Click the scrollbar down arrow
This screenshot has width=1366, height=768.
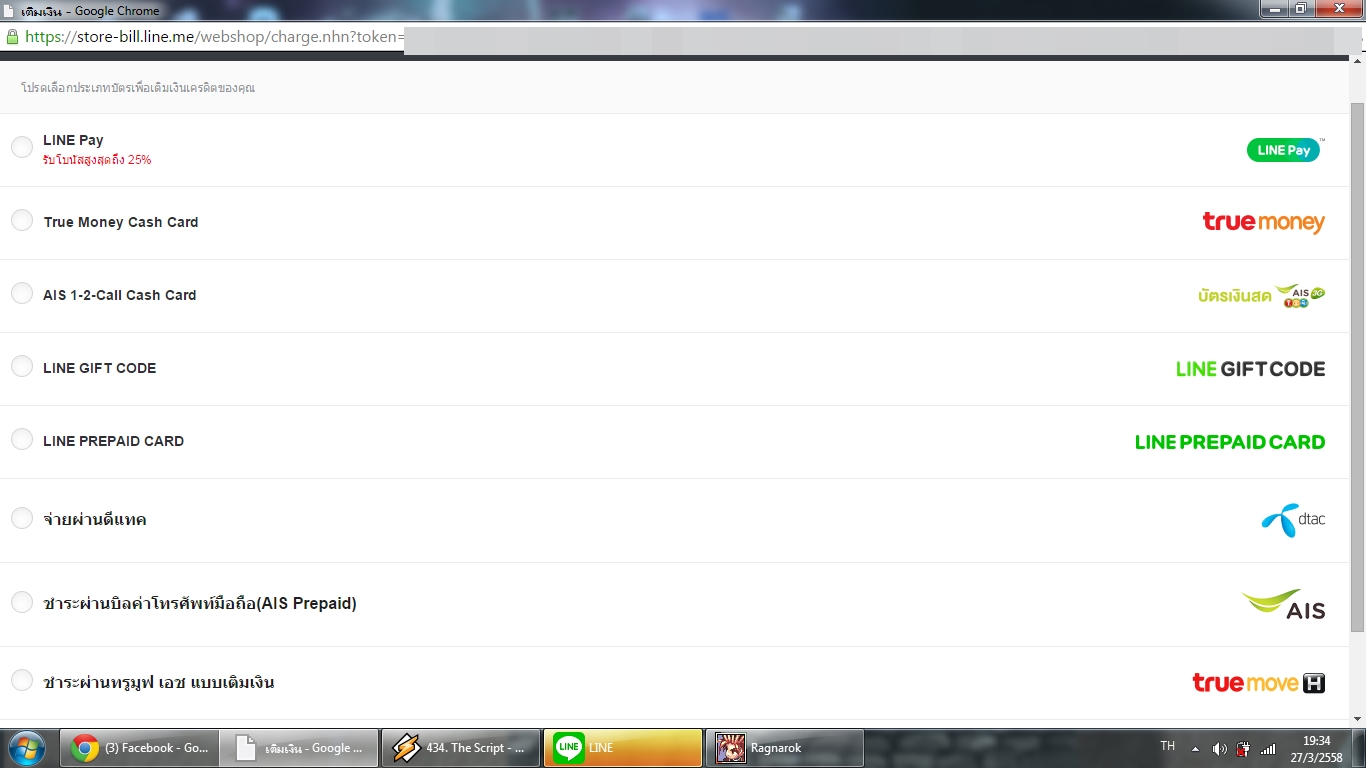pyautogui.click(x=1357, y=719)
